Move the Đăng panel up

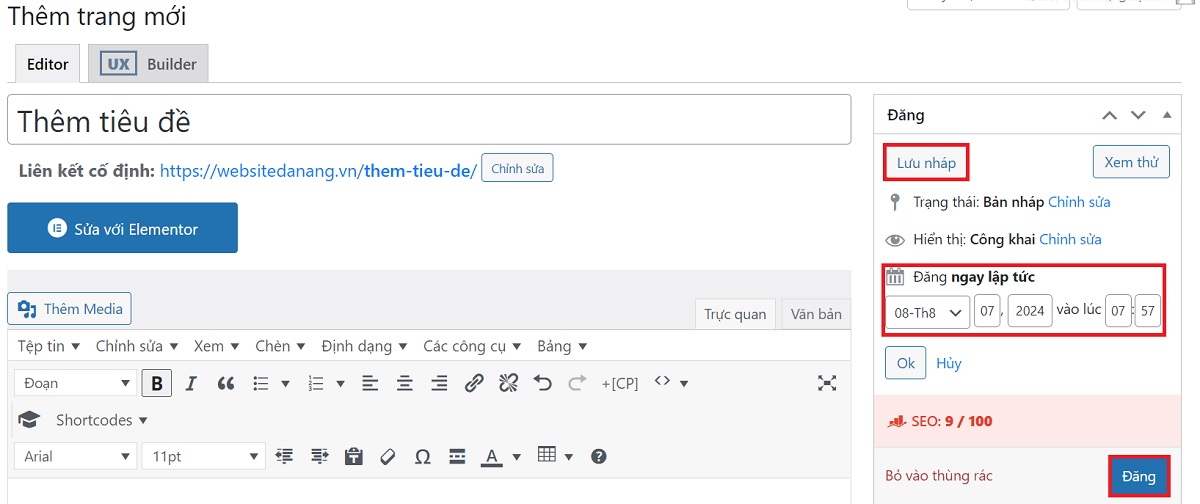pos(1109,115)
